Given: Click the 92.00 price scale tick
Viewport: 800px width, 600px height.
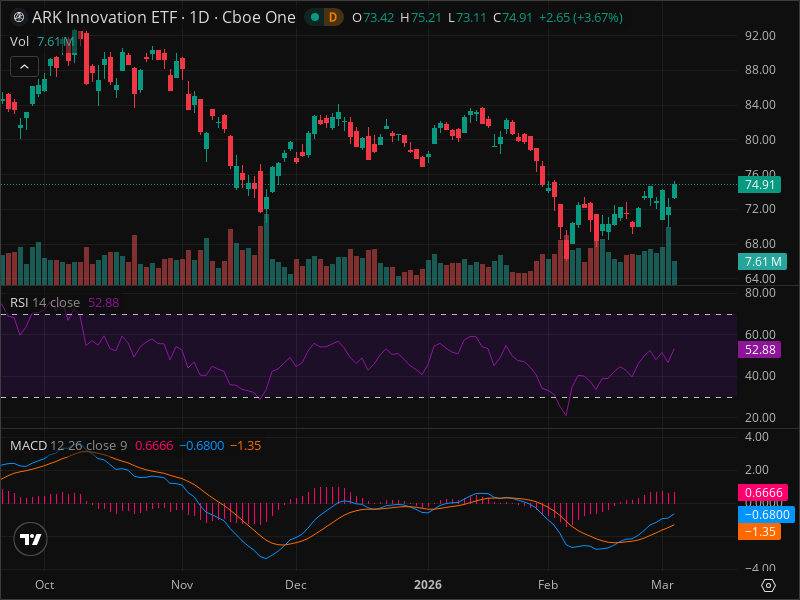Looking at the screenshot, I should click(760, 36).
